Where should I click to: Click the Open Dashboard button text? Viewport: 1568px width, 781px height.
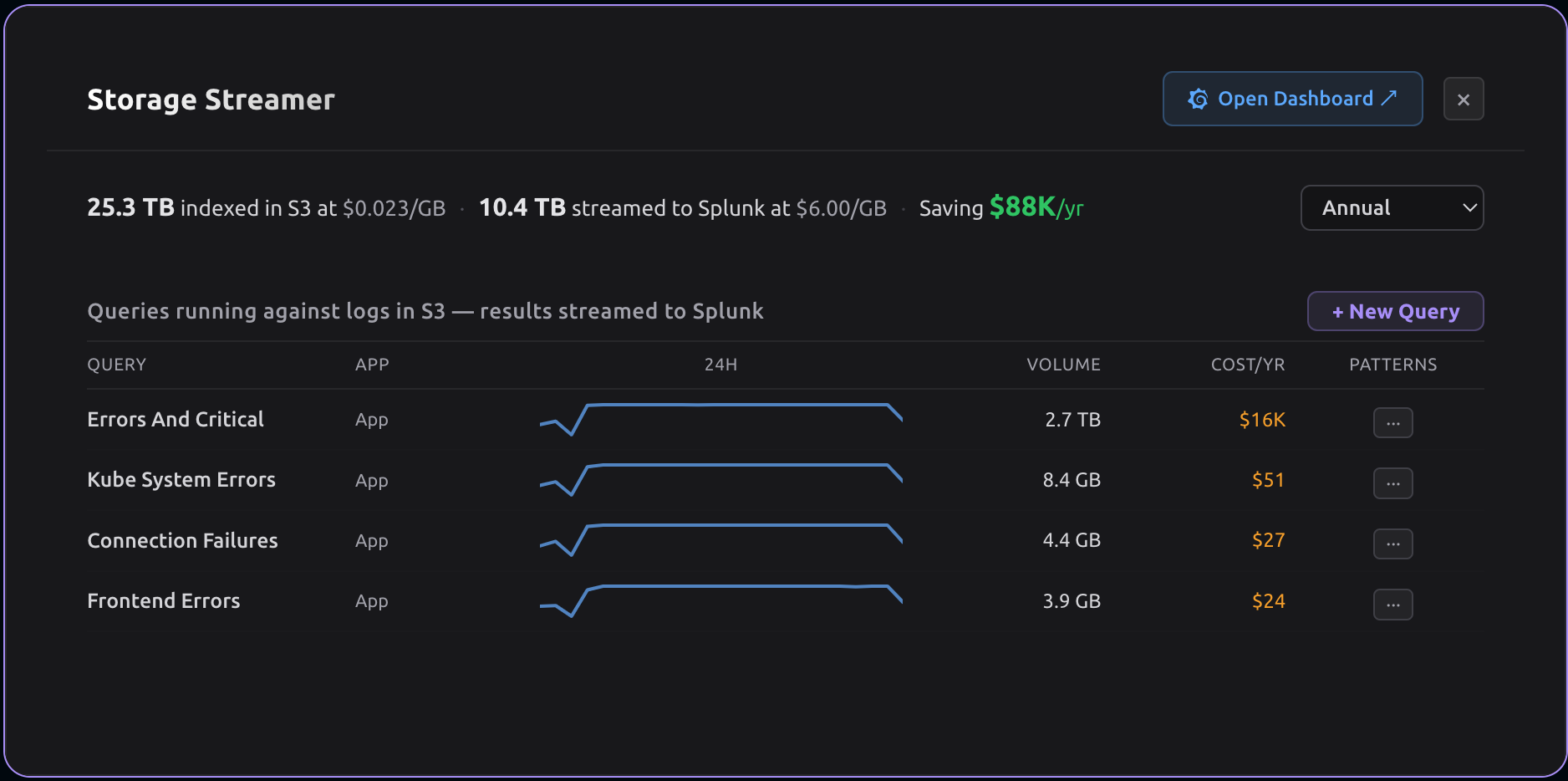point(1295,99)
